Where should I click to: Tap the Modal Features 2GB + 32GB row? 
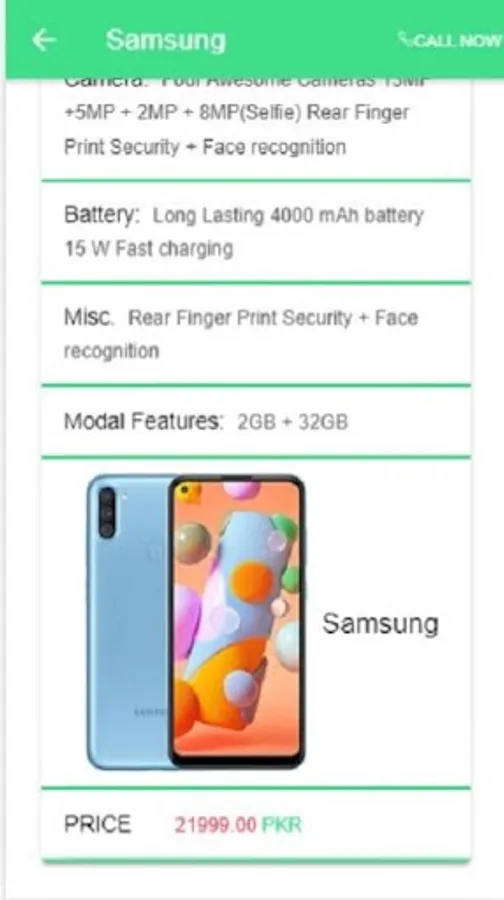[256, 422]
